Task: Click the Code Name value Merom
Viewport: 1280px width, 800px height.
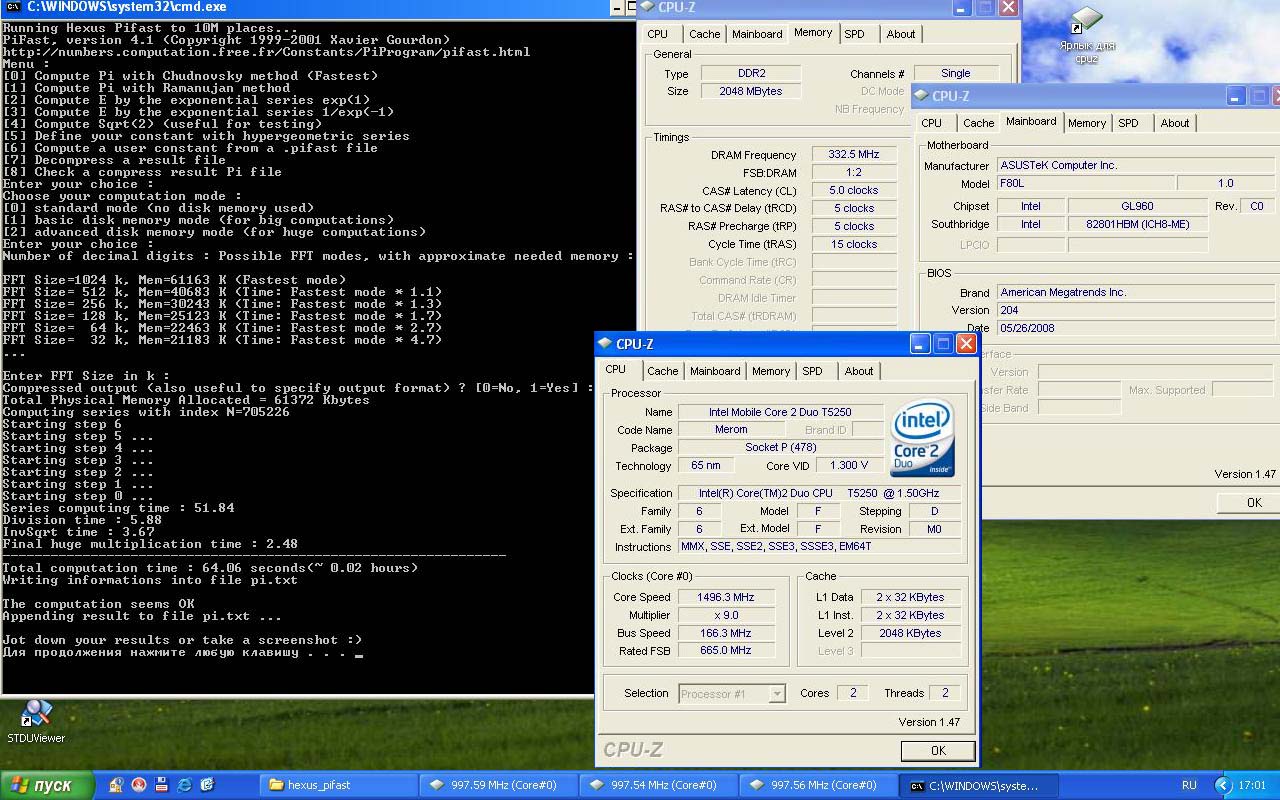Action: pos(731,429)
